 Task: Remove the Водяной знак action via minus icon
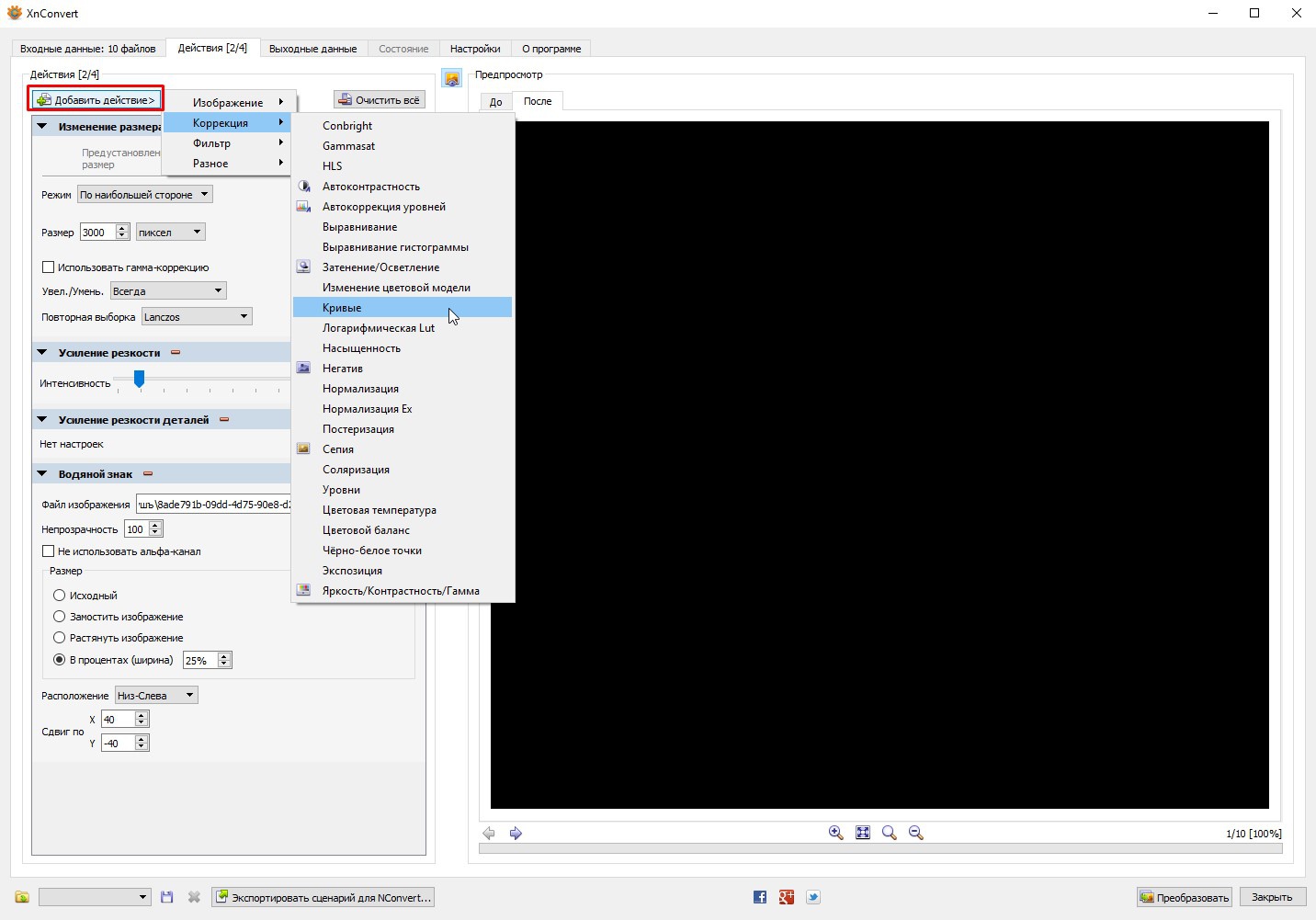click(x=148, y=473)
